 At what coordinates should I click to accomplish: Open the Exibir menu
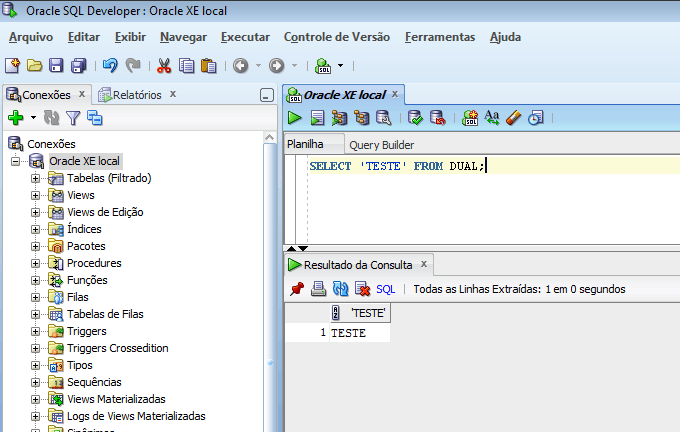[x=130, y=37]
